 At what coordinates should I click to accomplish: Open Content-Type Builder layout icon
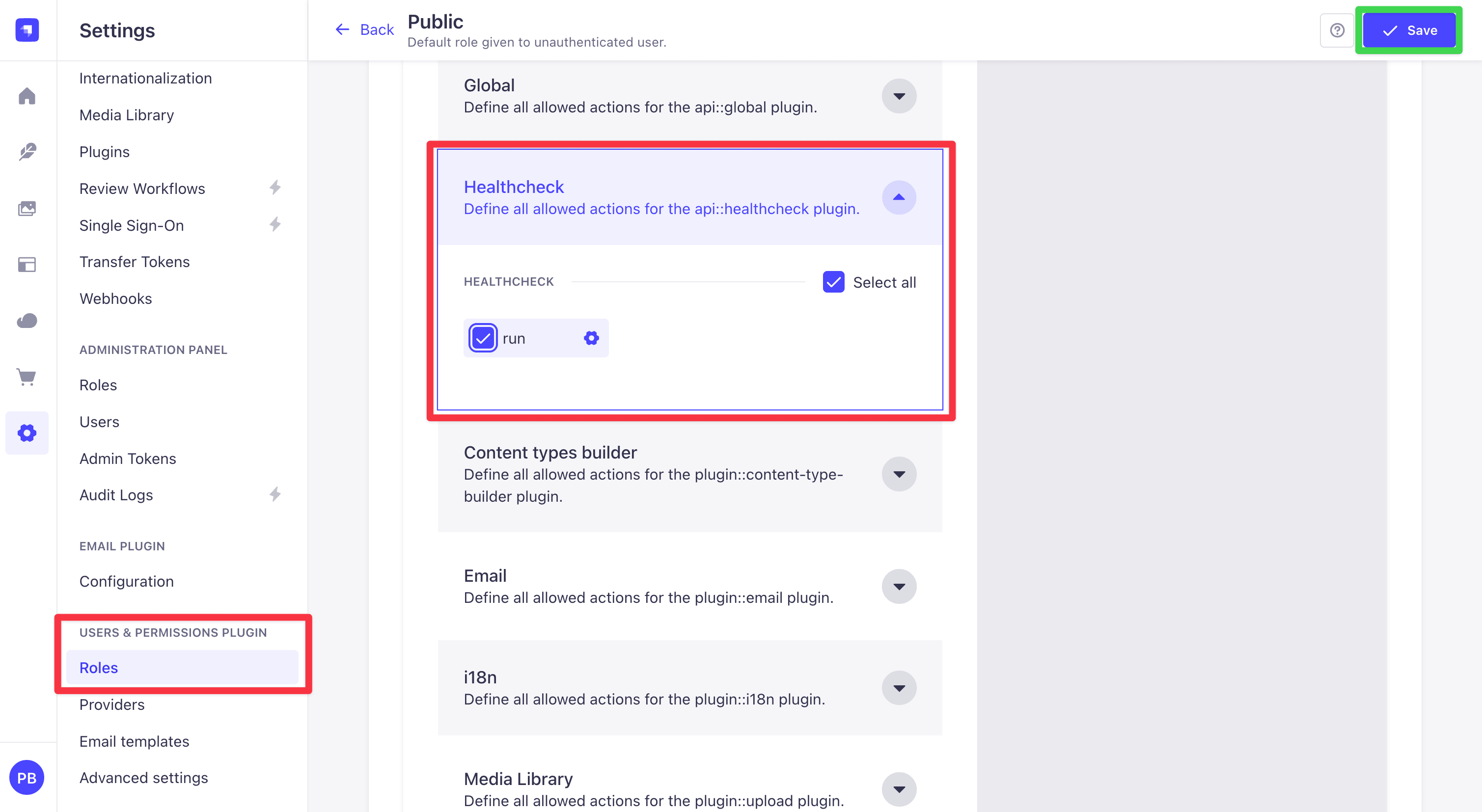(x=27, y=265)
